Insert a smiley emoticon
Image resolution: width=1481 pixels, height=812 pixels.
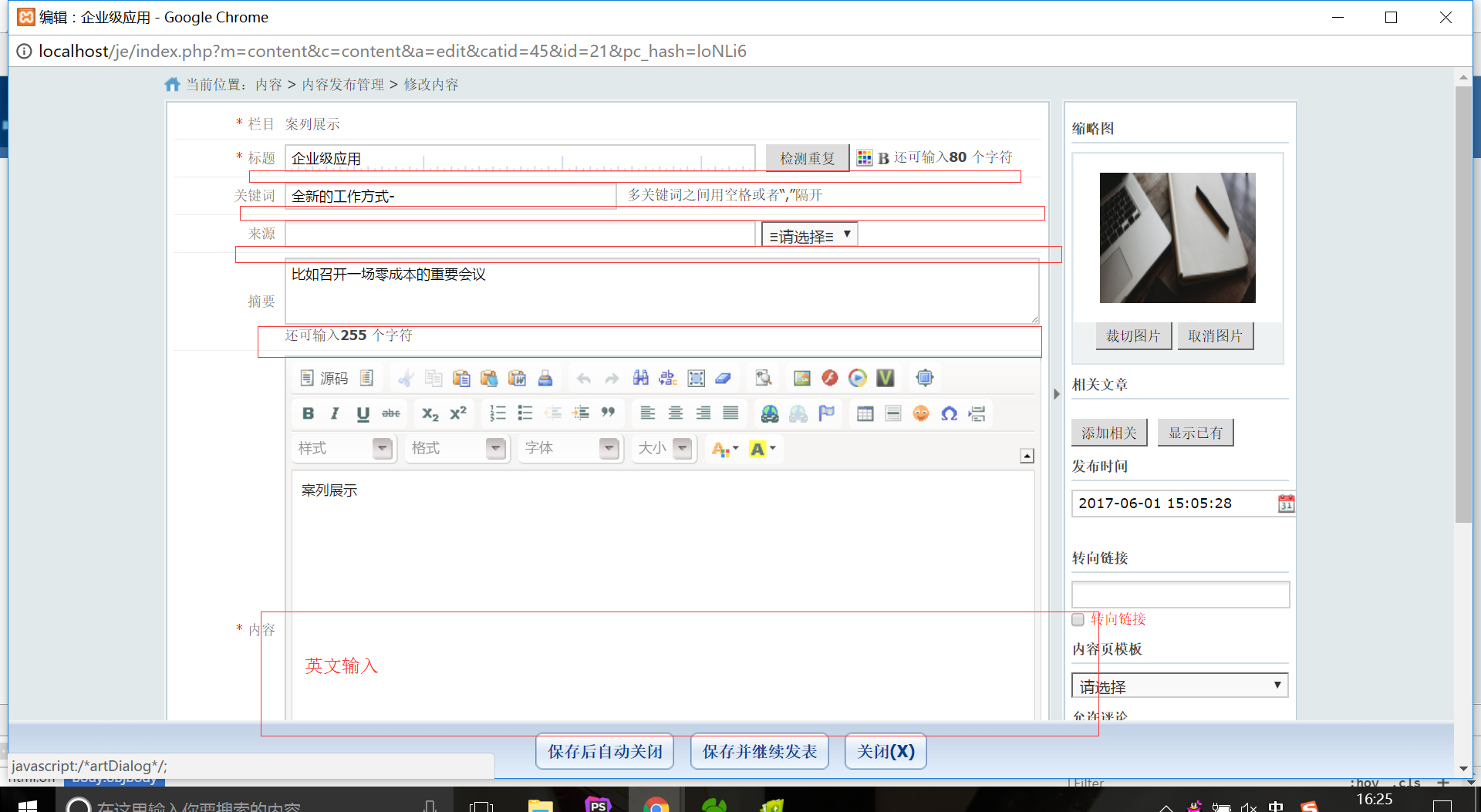click(921, 413)
